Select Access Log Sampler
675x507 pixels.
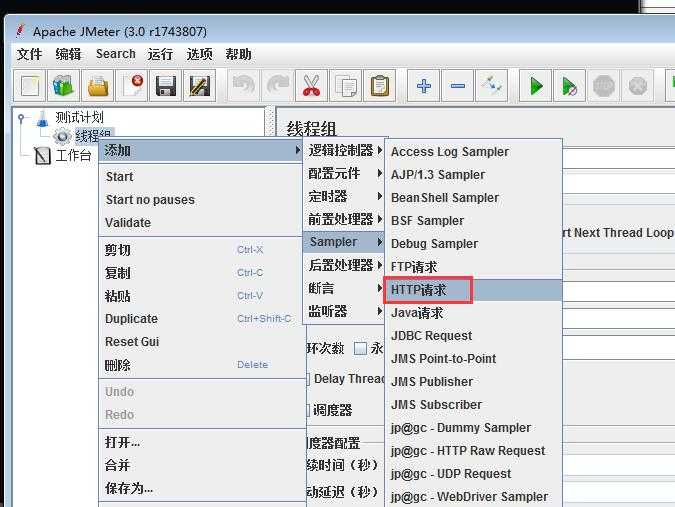474,151
